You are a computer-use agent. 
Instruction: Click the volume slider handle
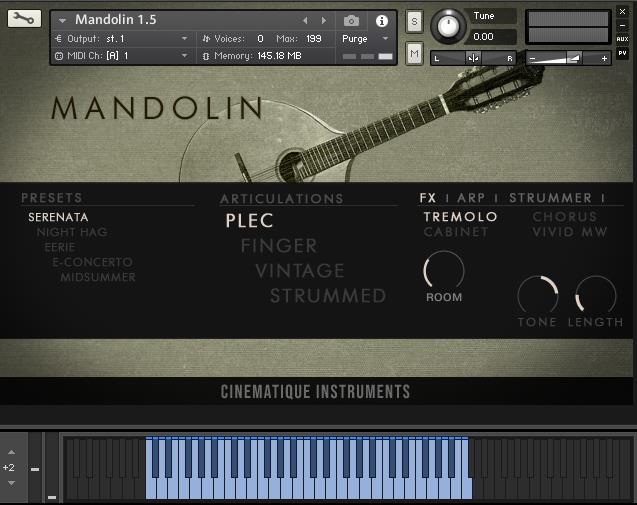pyautogui.click(x=574, y=59)
